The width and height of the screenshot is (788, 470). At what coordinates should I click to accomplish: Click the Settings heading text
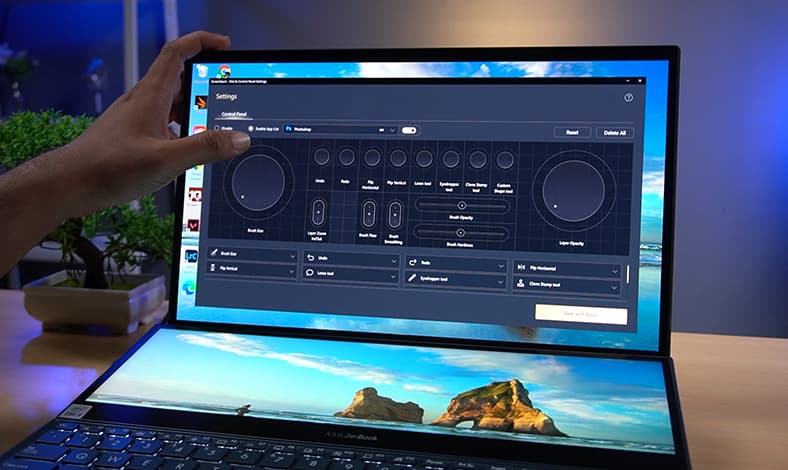click(x=226, y=96)
